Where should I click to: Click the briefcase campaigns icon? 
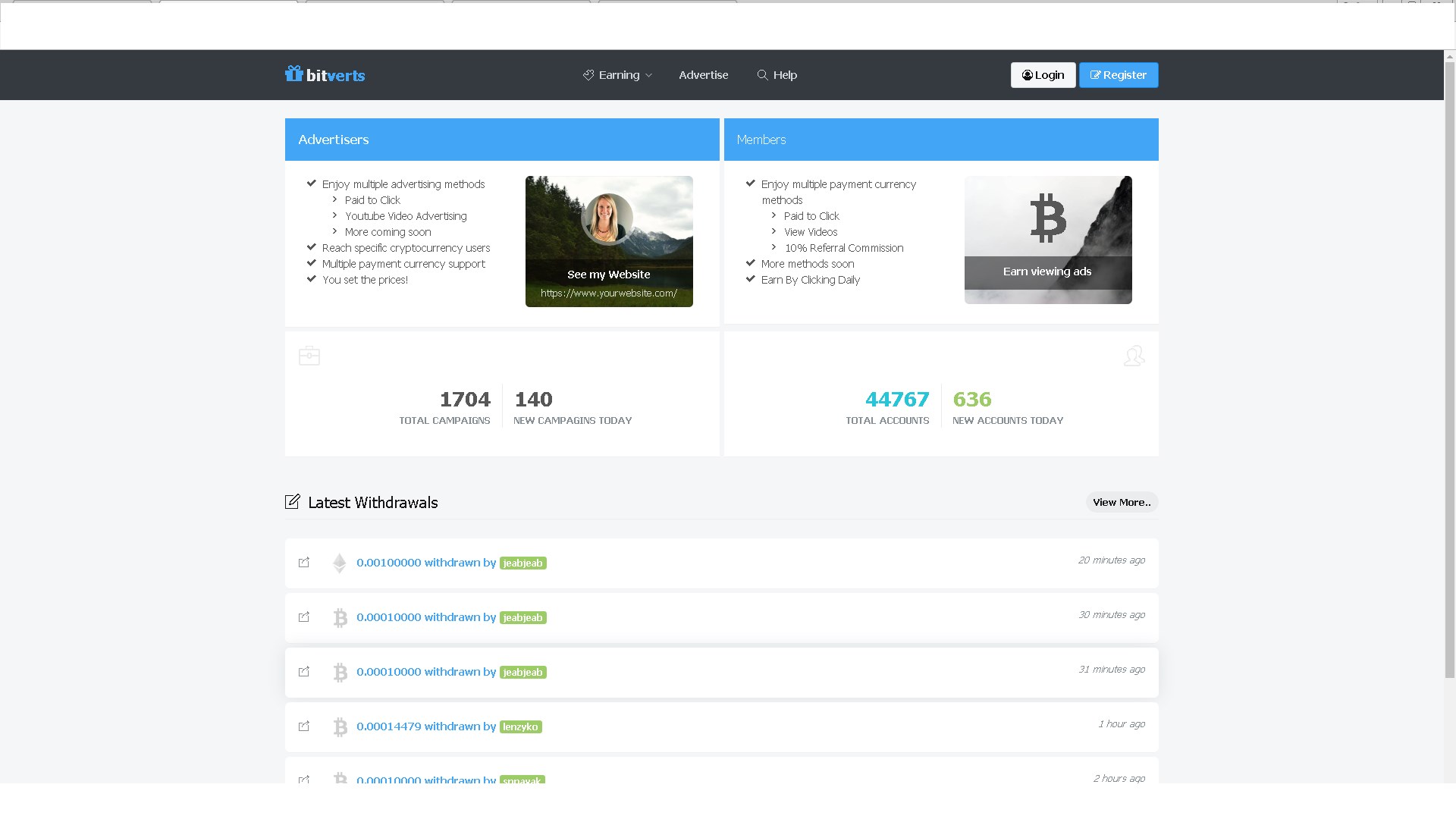pos(309,356)
